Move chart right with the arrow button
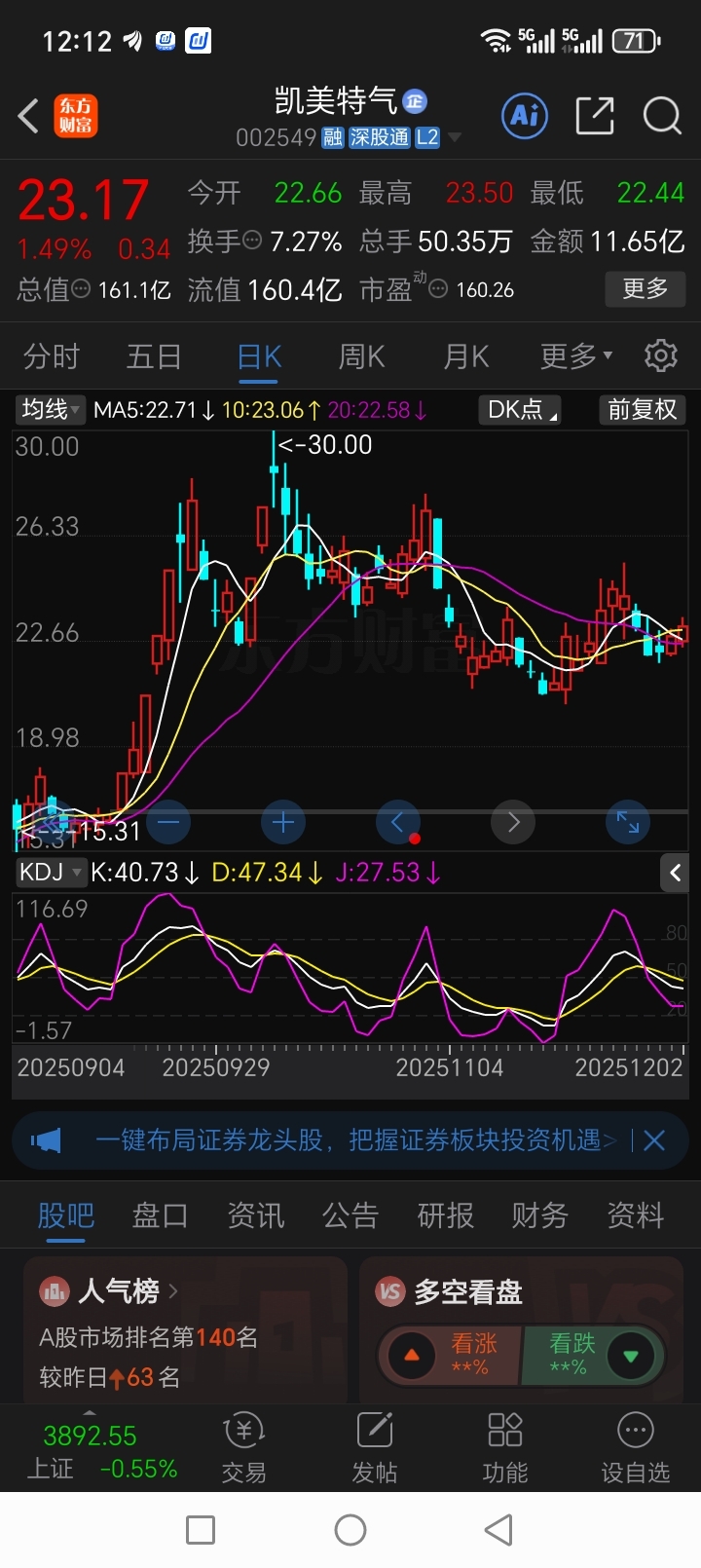This screenshot has width=701, height=1568. click(513, 823)
